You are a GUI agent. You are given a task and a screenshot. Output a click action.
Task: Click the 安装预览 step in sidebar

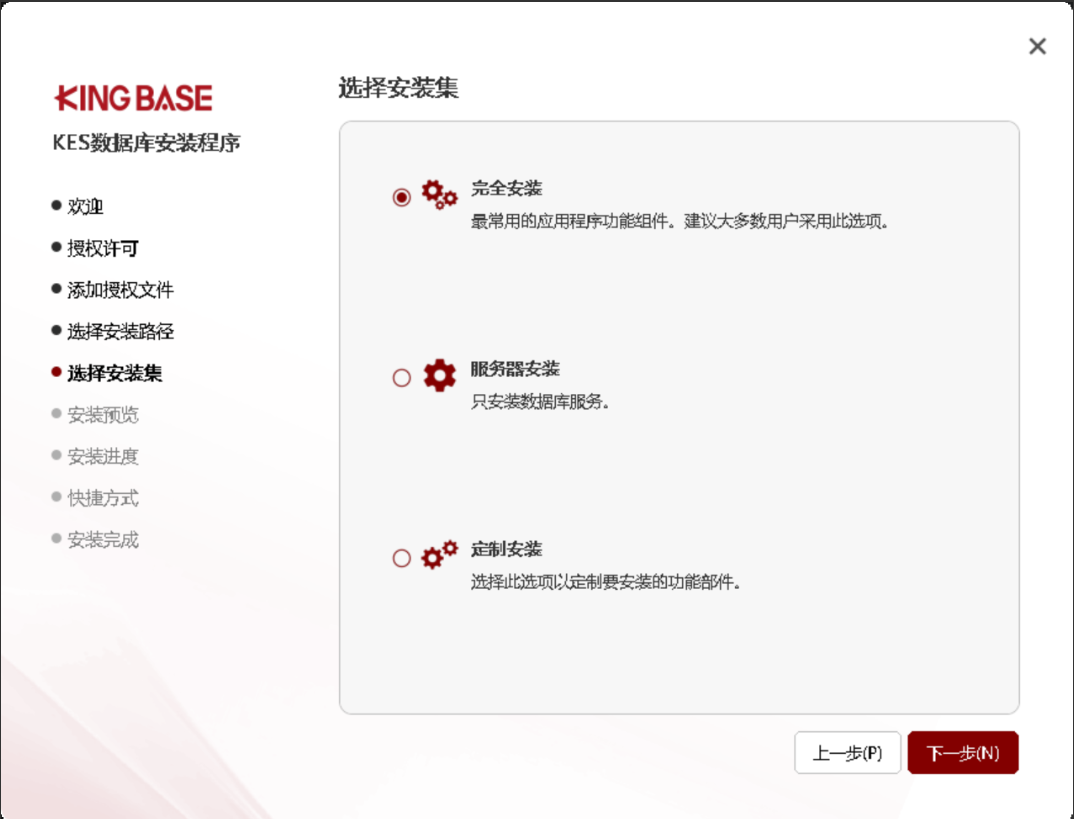(x=103, y=414)
